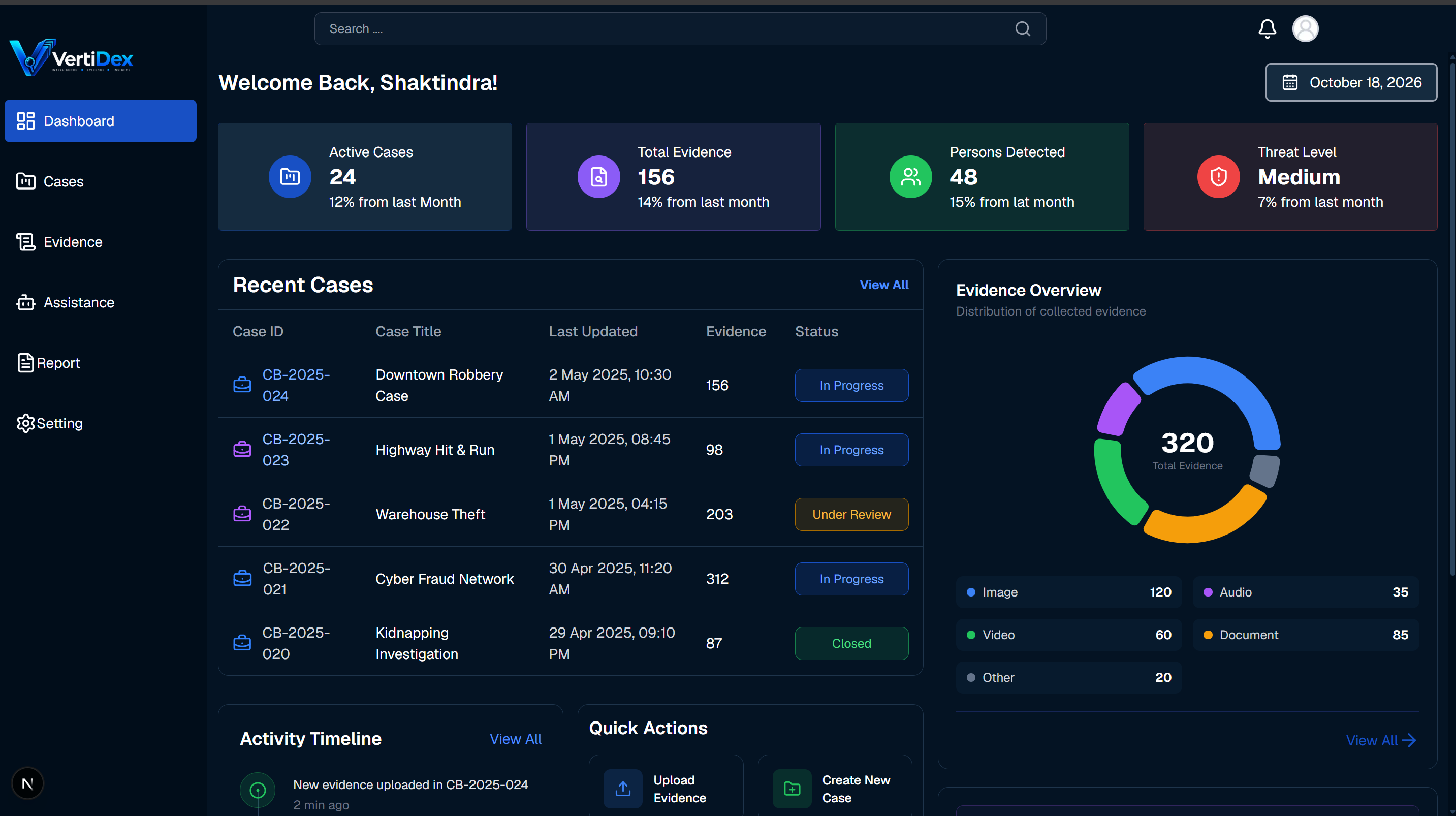Click the Create New Case folder-plus icon
1456x816 pixels.
click(792, 788)
